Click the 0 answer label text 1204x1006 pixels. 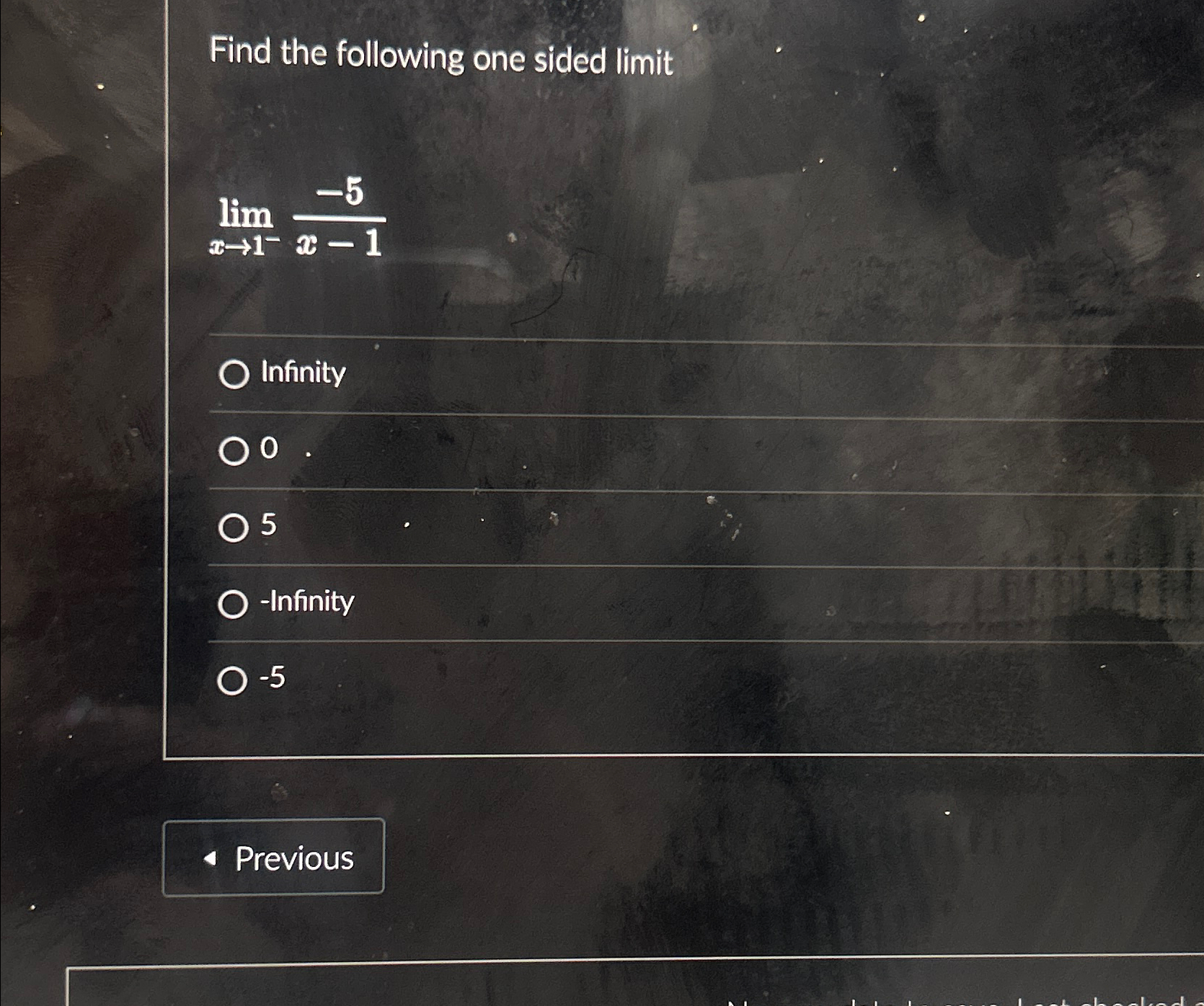click(268, 451)
